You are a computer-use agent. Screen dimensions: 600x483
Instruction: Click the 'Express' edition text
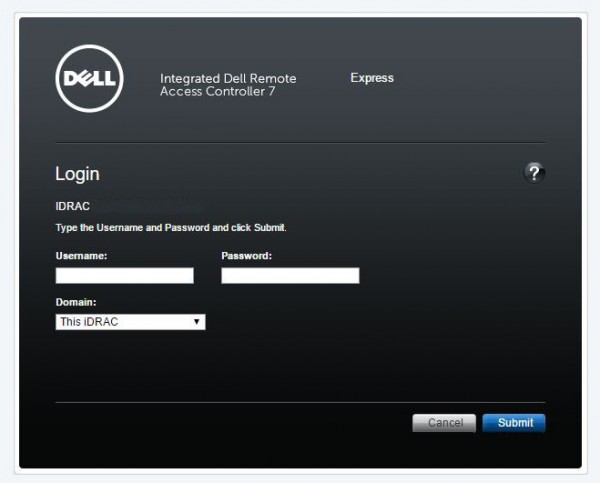pyautogui.click(x=372, y=78)
